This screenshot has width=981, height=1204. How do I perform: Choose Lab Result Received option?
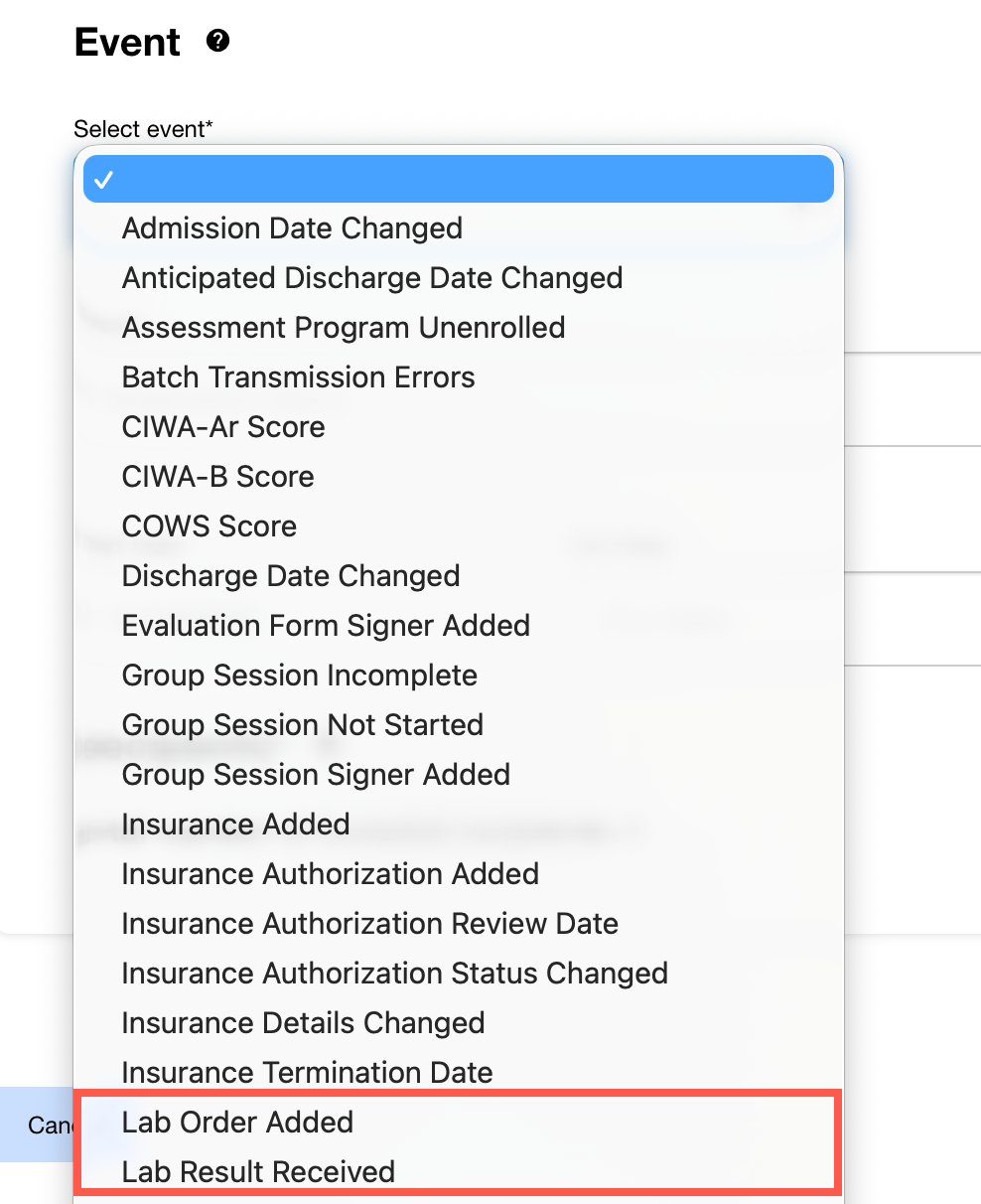258,1172
